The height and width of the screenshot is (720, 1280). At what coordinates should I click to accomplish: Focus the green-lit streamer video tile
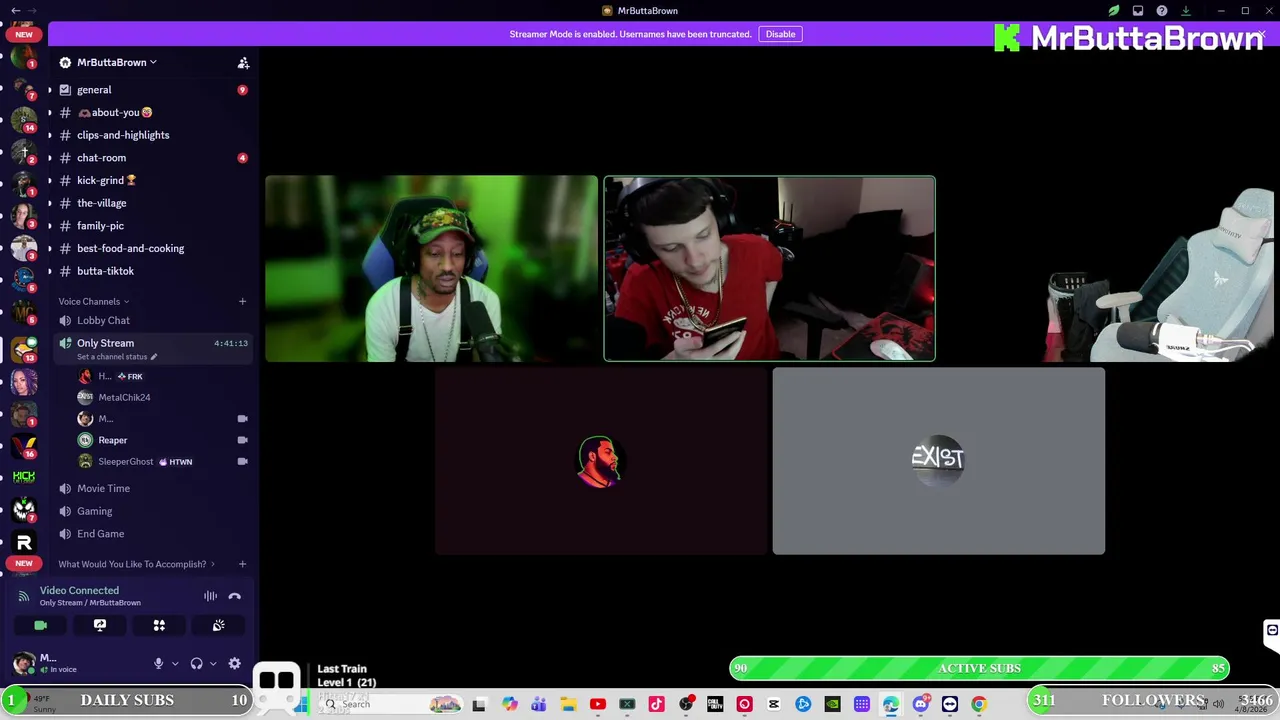(431, 268)
